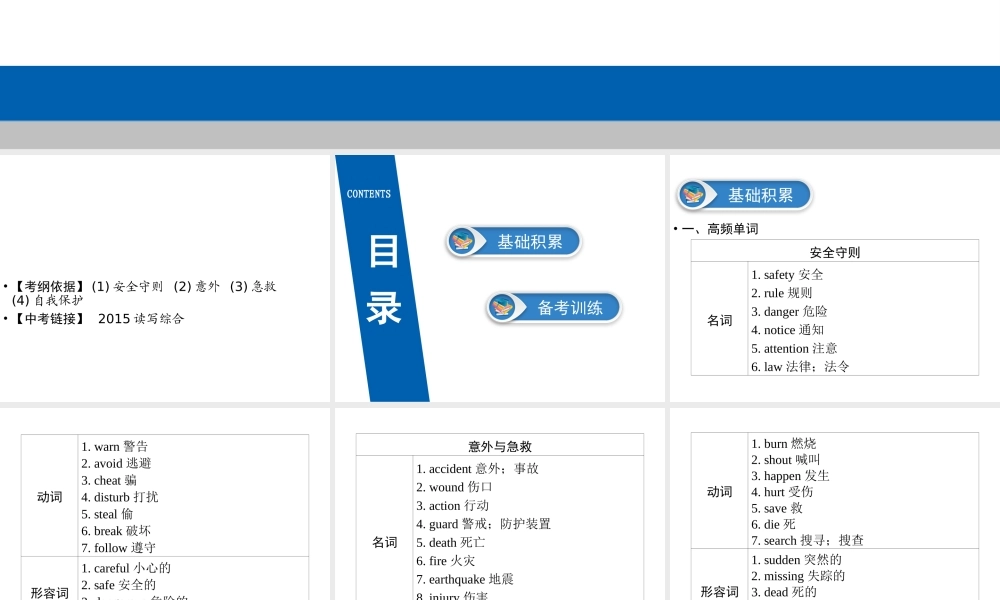Viewport: 1000px width, 600px height.
Task: Click the entry '1. accident 意外;事故'
Action: click(477, 469)
